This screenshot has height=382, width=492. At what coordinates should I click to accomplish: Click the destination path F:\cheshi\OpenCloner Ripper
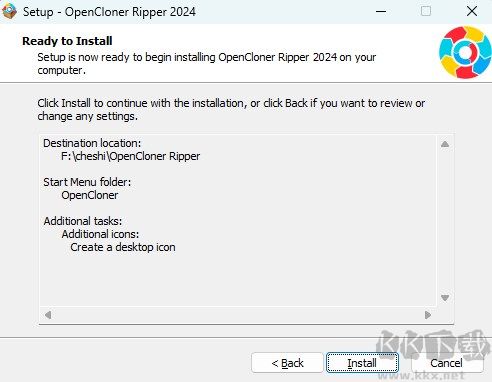click(x=131, y=156)
